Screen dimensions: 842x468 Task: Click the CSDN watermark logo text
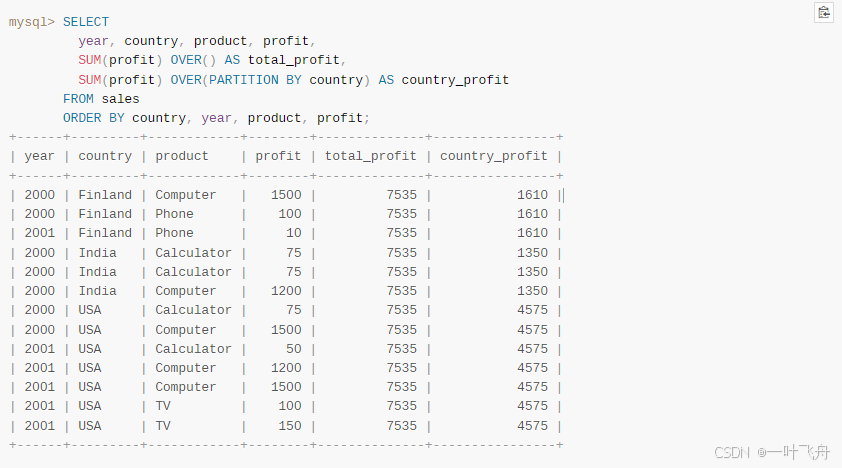(732, 453)
